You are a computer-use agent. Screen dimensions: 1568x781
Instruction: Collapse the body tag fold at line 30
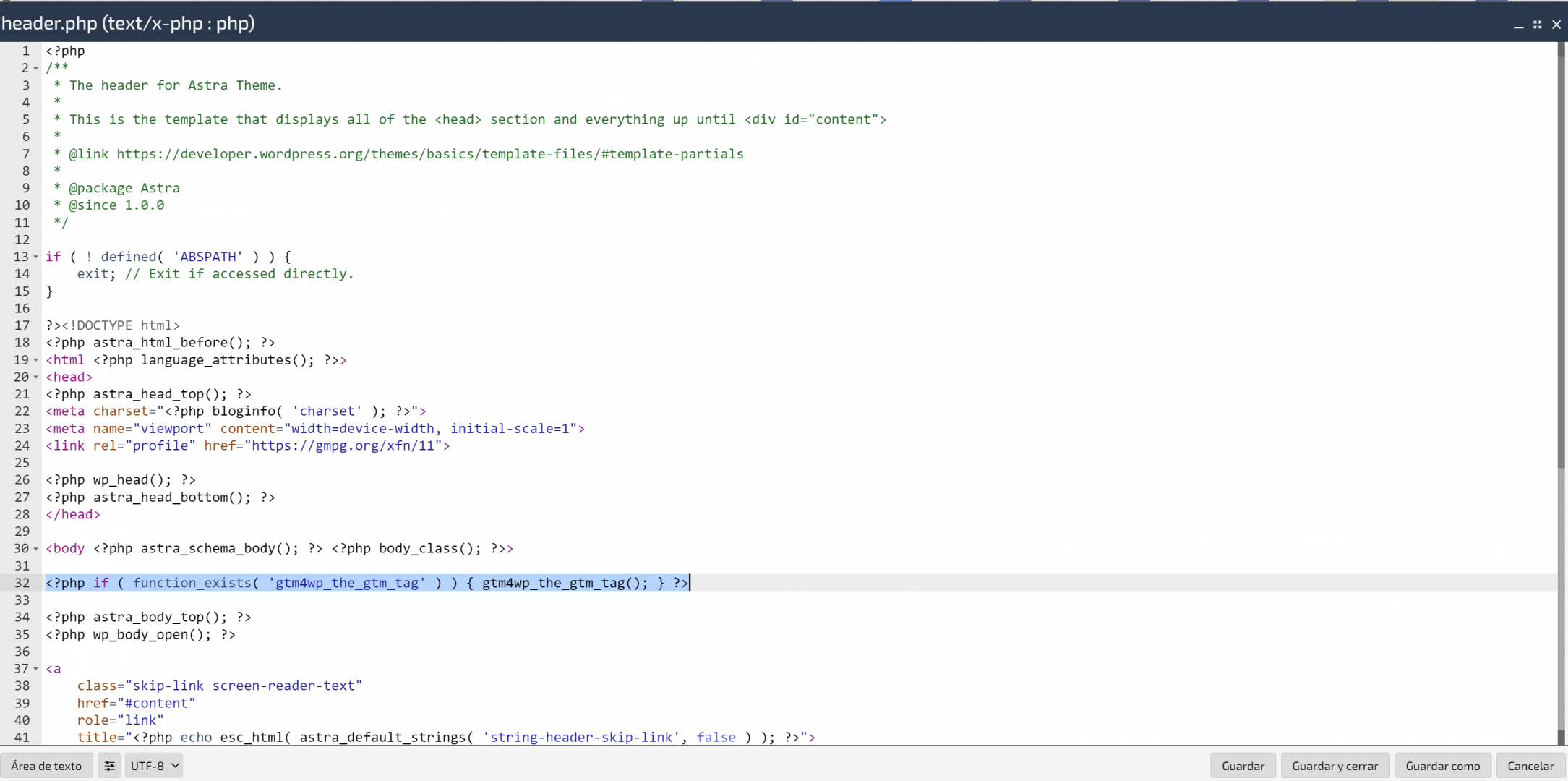click(x=36, y=549)
